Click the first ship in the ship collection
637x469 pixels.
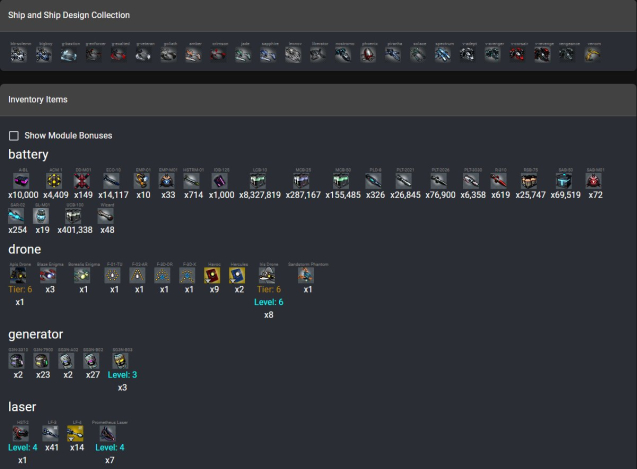(x=20, y=55)
